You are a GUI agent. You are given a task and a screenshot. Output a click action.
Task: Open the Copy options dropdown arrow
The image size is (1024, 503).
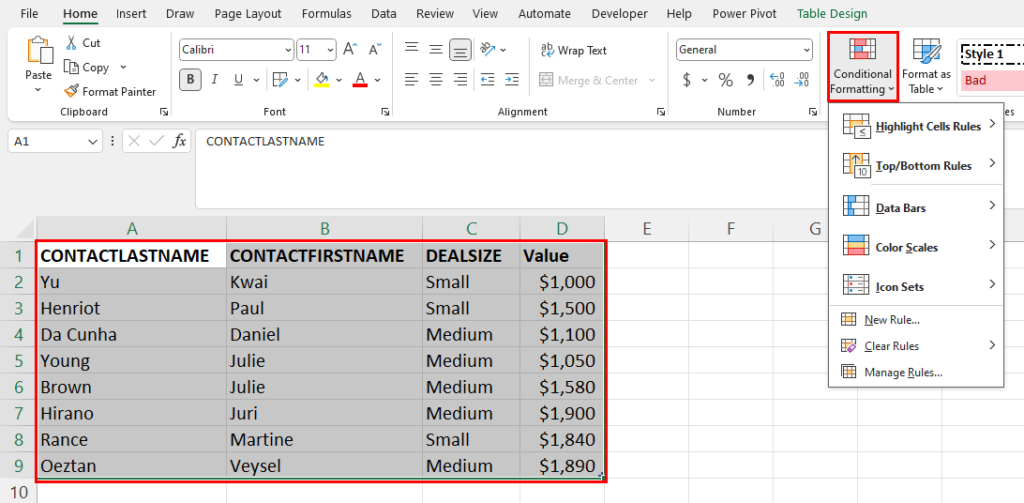[x=123, y=67]
